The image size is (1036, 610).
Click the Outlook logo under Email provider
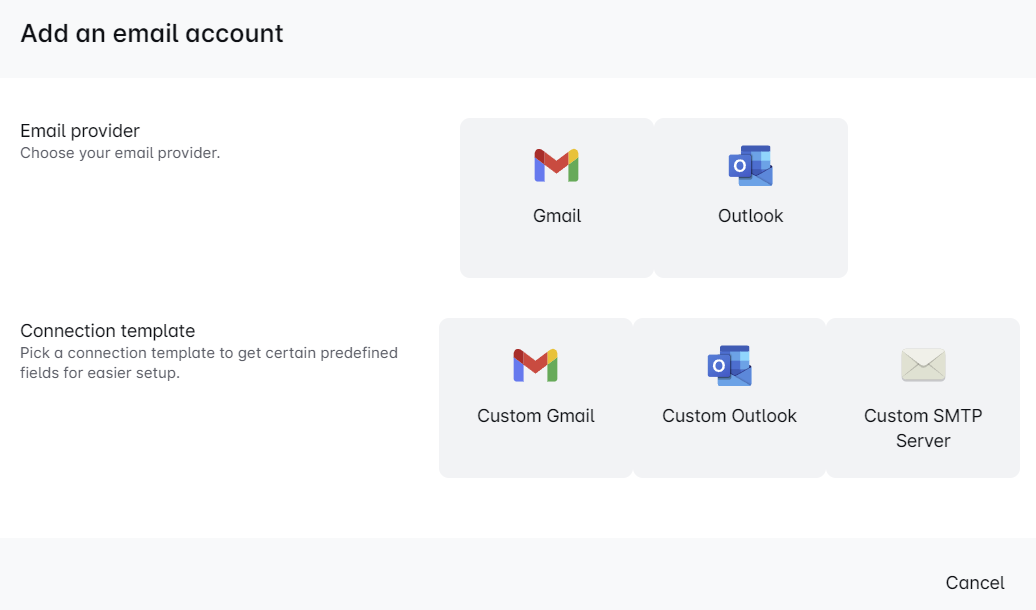pyautogui.click(x=751, y=165)
